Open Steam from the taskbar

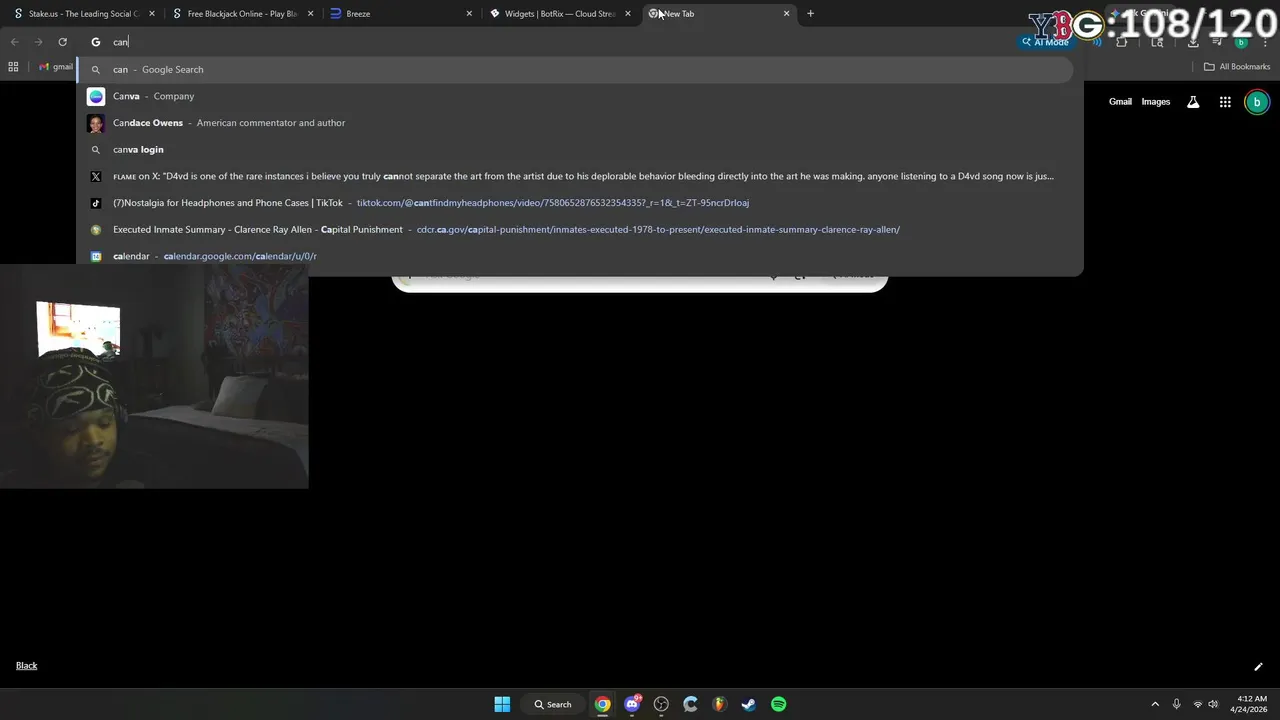[x=748, y=704]
